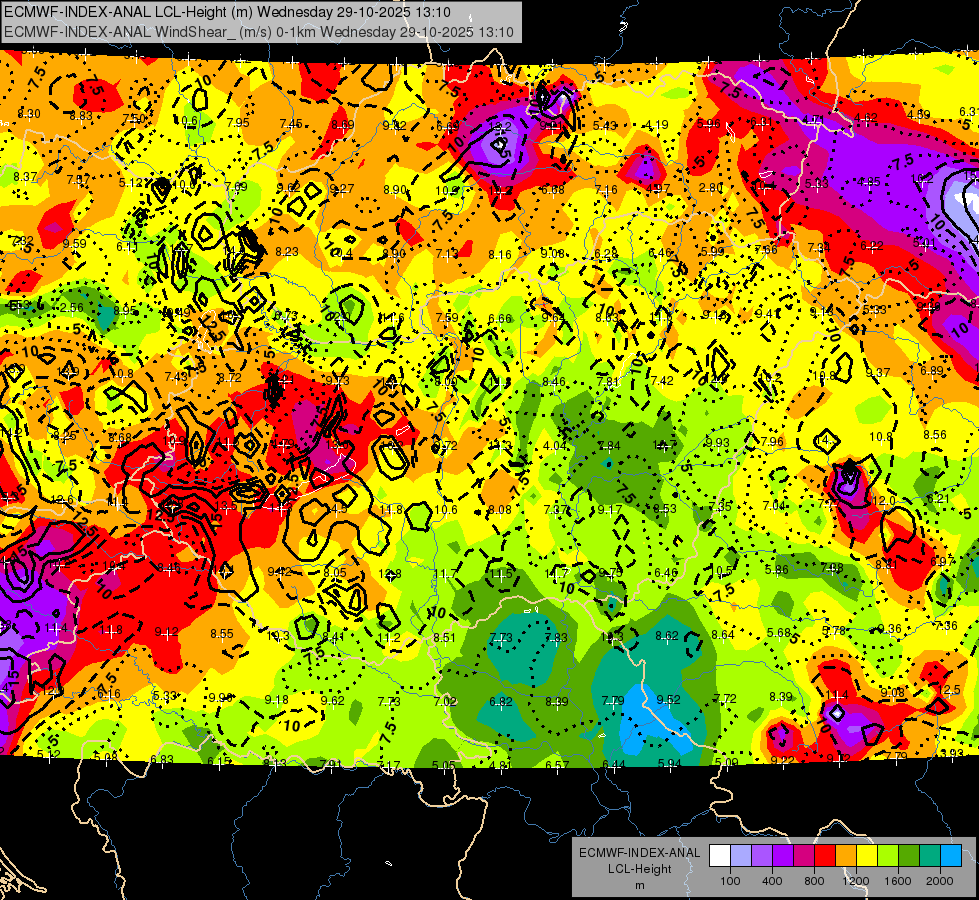Image resolution: width=979 pixels, height=900 pixels.
Task: Click the dark green swatch in the legend
Action: pos(909,856)
